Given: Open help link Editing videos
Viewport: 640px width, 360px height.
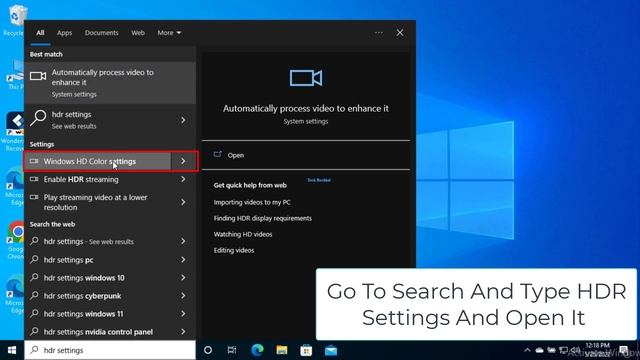Looking at the screenshot, I should [234, 250].
